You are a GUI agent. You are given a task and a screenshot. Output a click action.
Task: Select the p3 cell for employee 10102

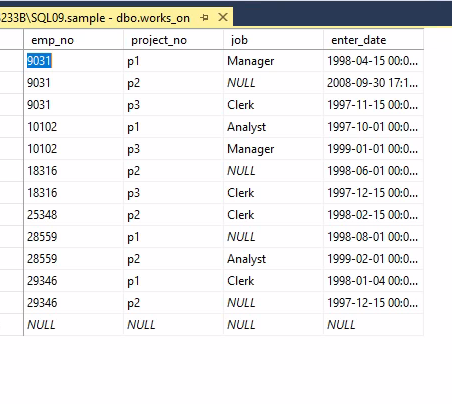coord(173,149)
